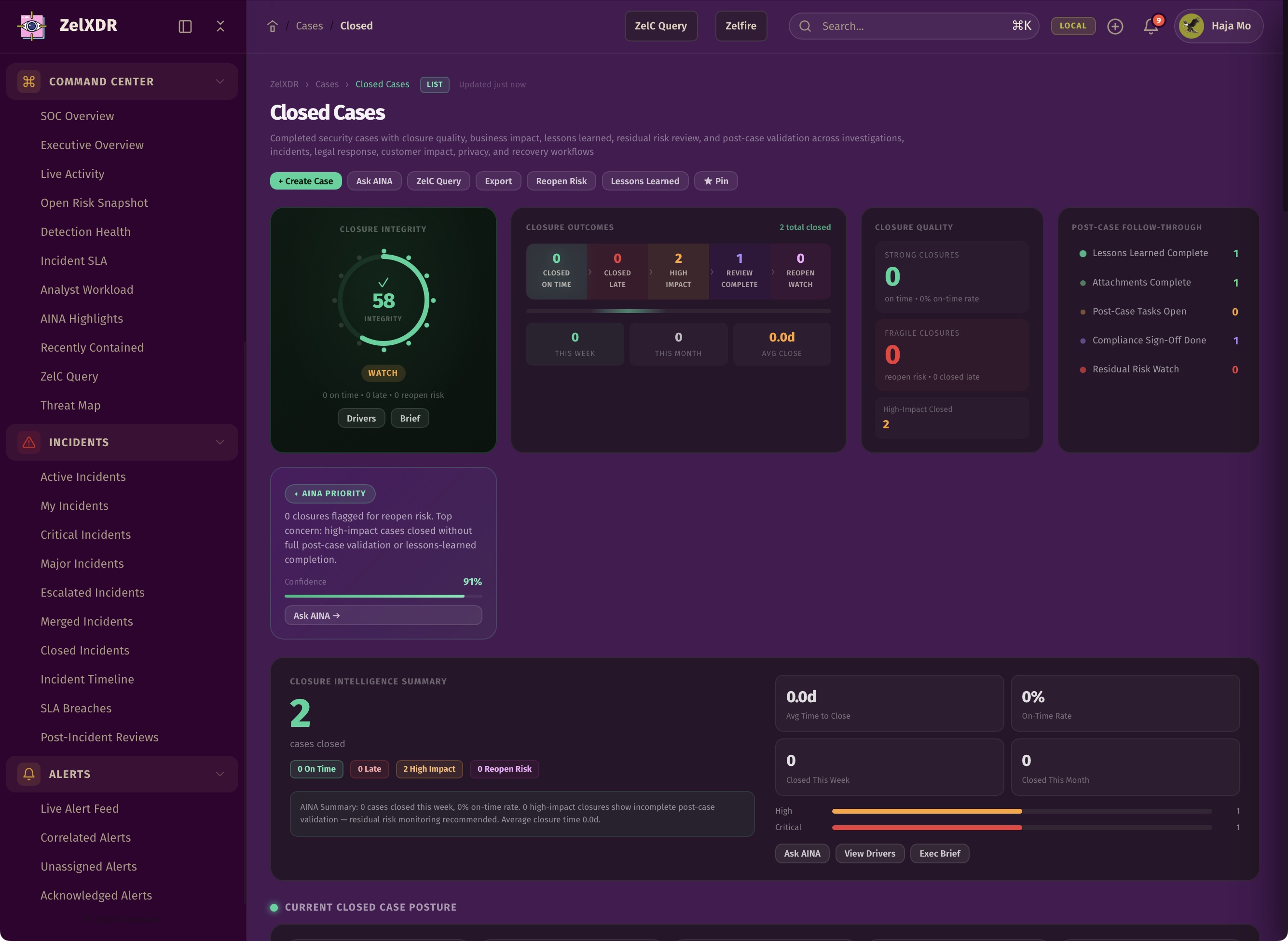
Task: Open notifications bell with 9 badge
Action: (1151, 26)
